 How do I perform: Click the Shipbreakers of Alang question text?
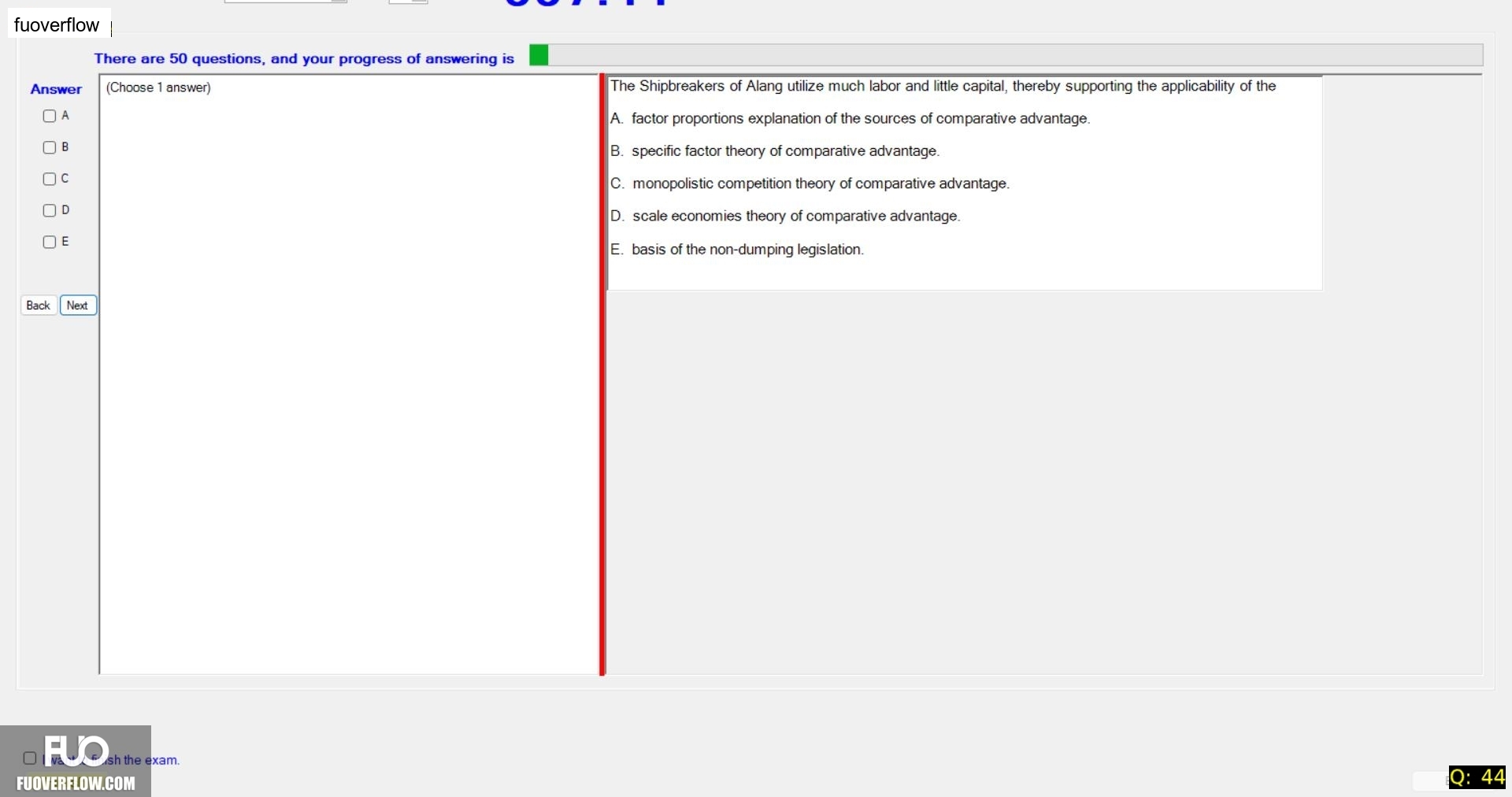click(x=943, y=86)
